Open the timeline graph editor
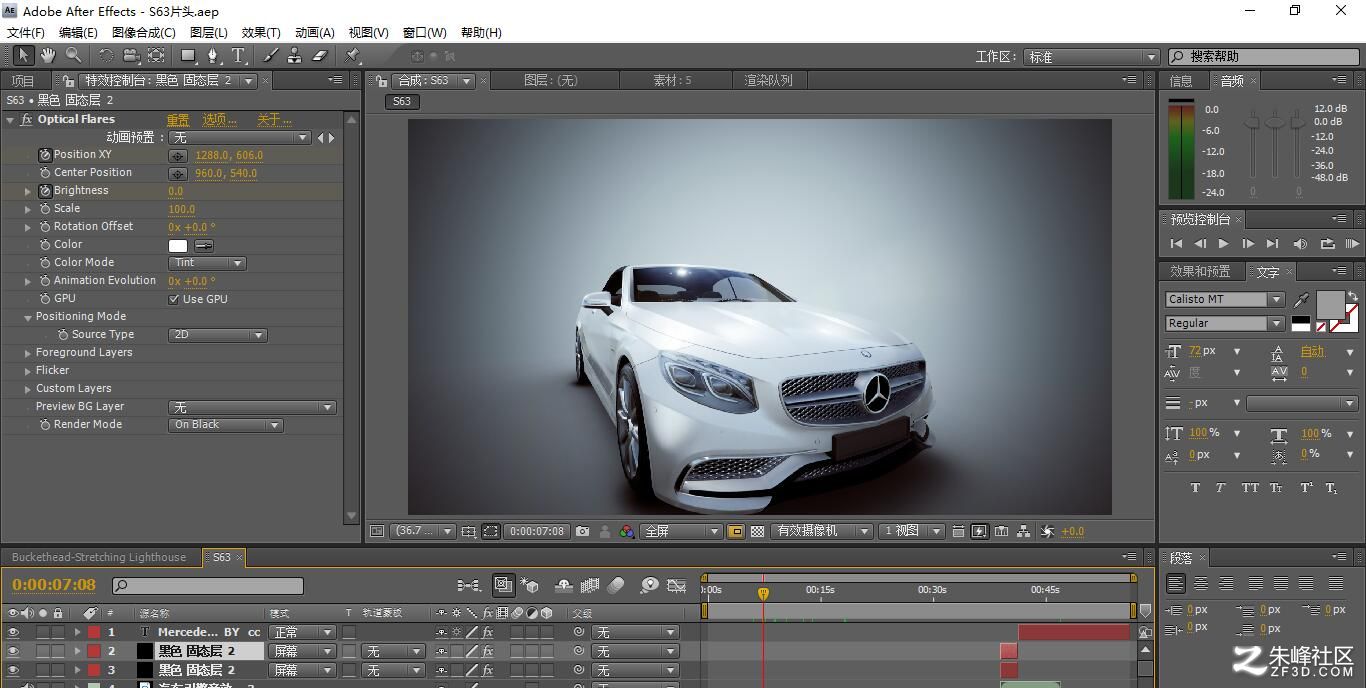 click(676, 585)
